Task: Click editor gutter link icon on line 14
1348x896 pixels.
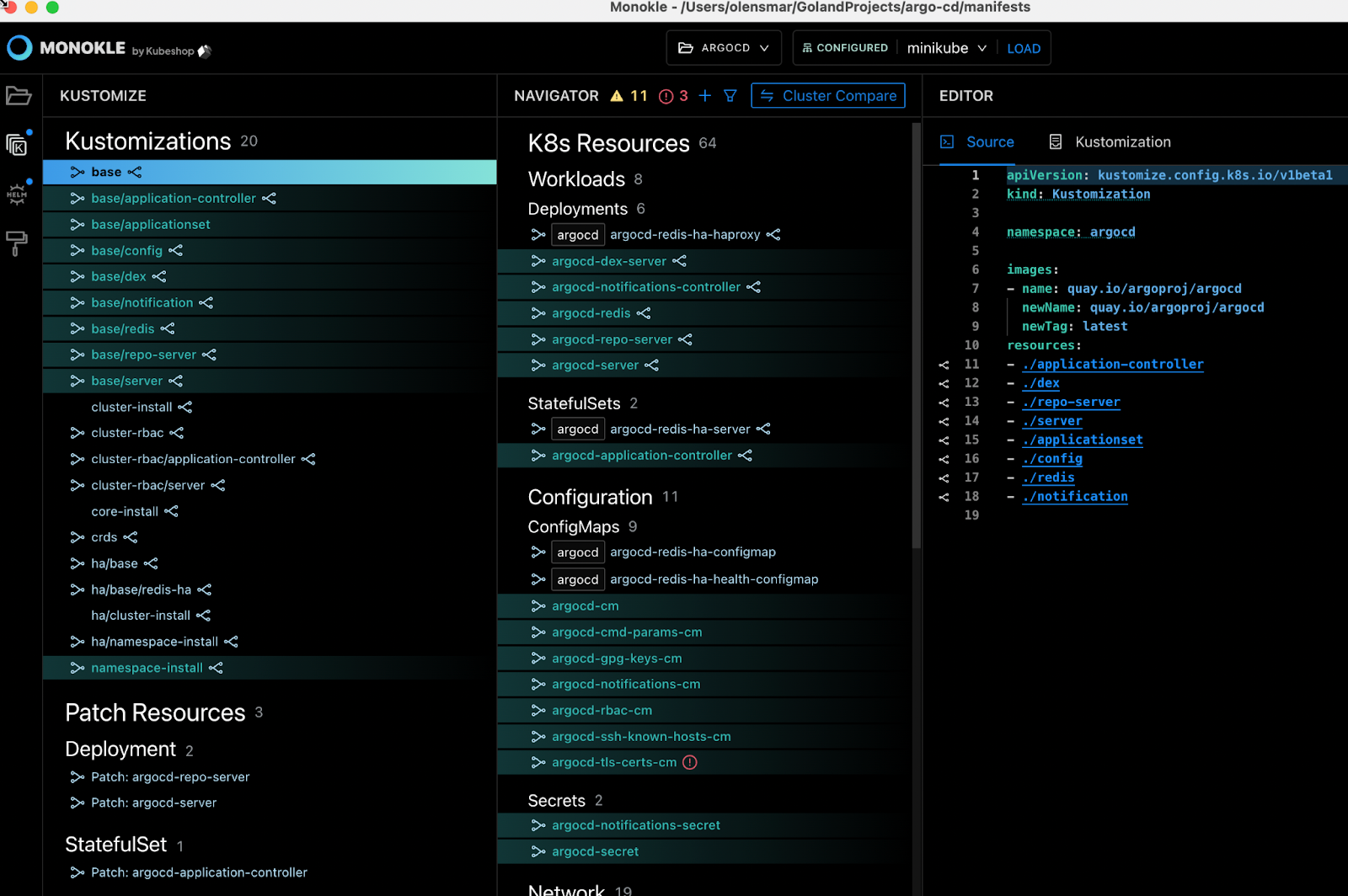Action: [944, 421]
